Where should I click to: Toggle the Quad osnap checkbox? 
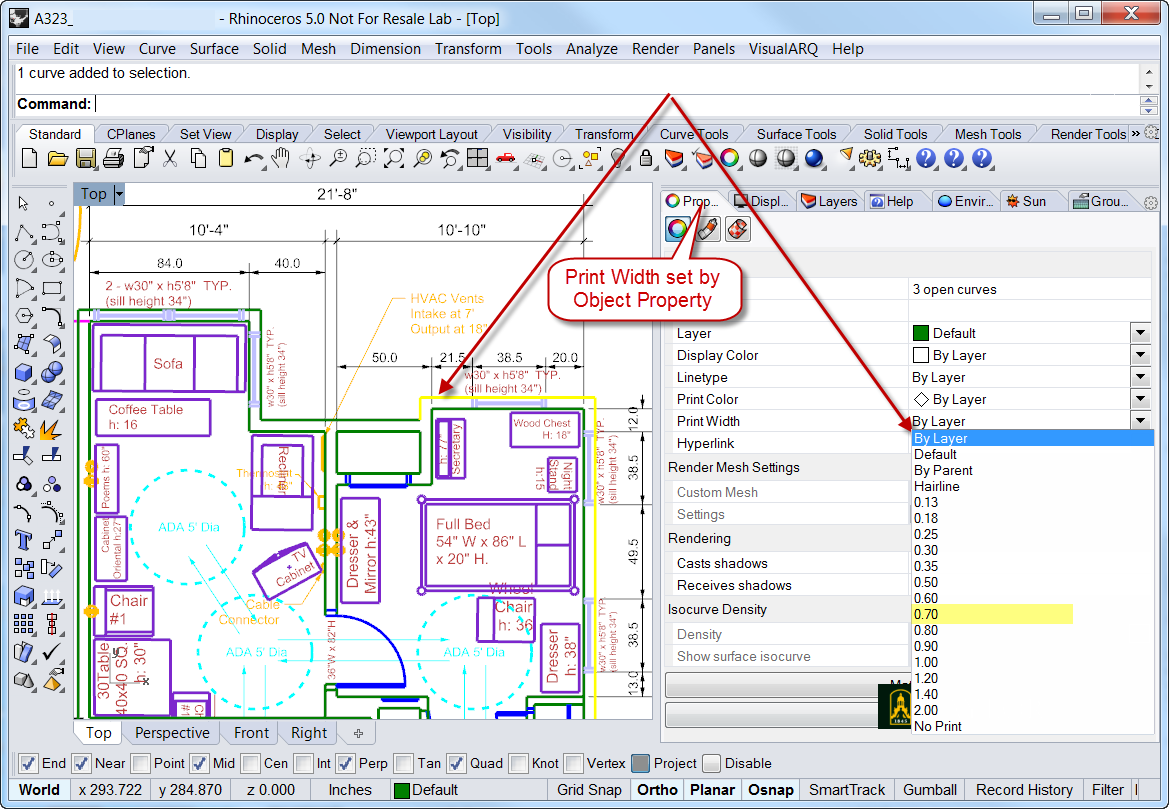click(x=456, y=764)
